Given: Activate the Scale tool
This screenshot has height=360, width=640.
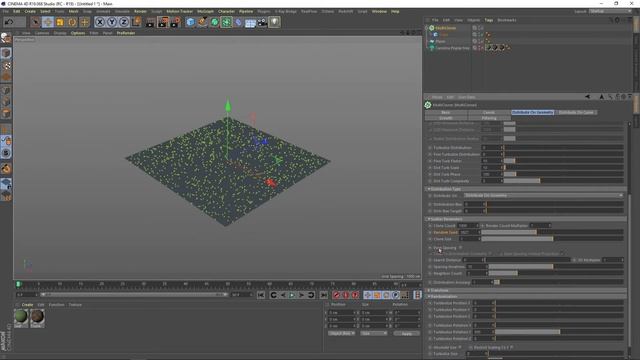Looking at the screenshot, I should click(x=60, y=22).
